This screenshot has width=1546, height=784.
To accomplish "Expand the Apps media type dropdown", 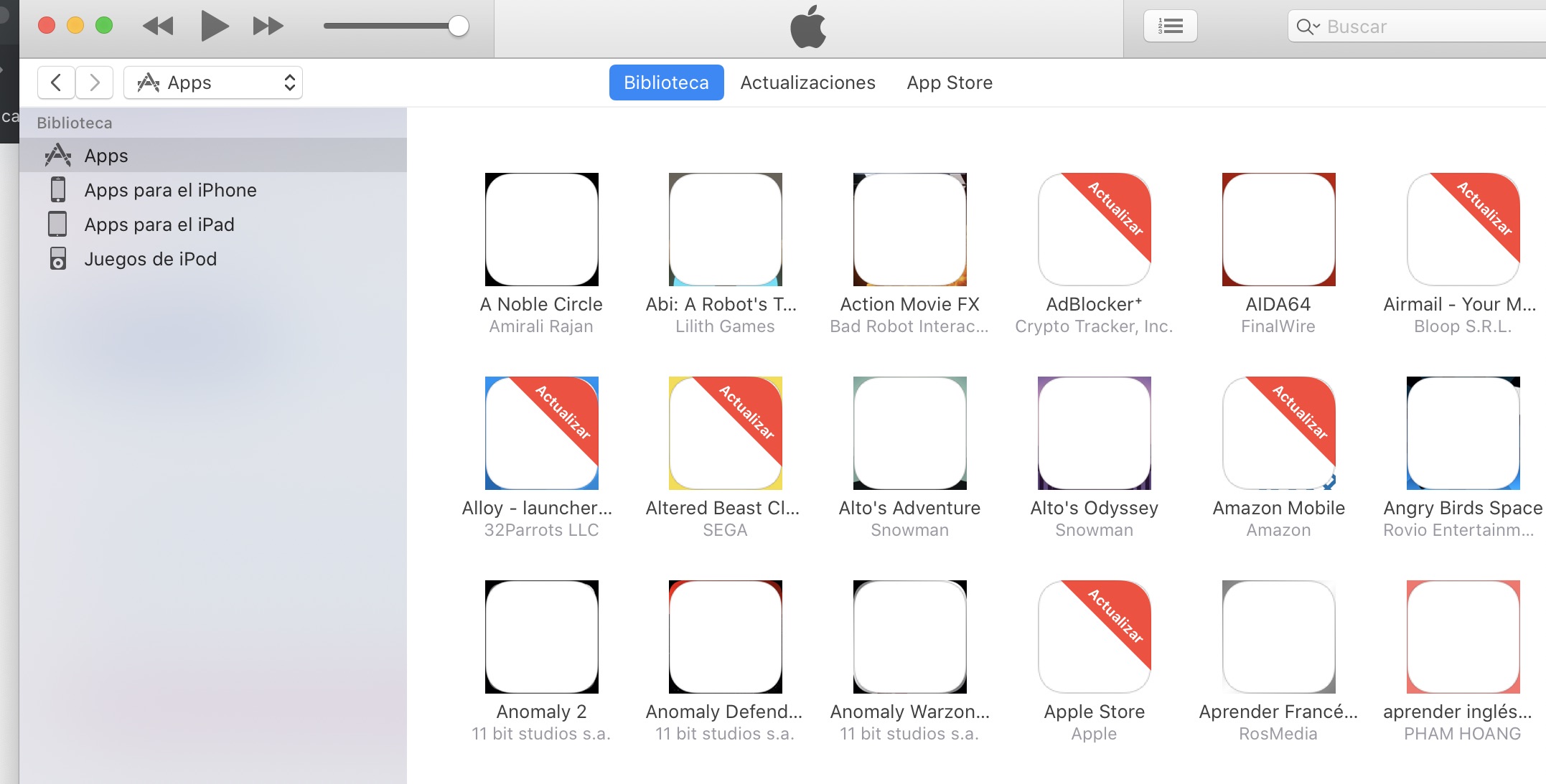I will (213, 82).
